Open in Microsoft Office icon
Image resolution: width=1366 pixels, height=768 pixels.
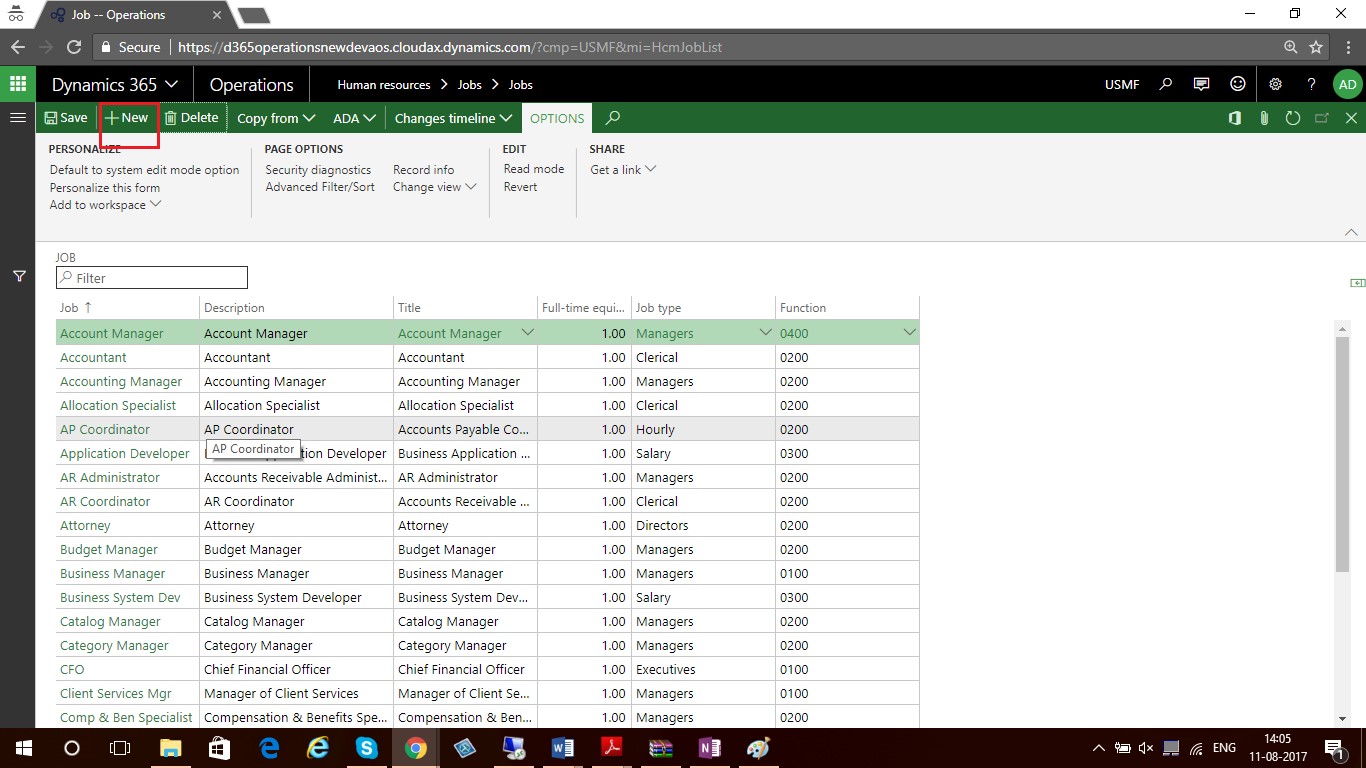[x=1235, y=118]
